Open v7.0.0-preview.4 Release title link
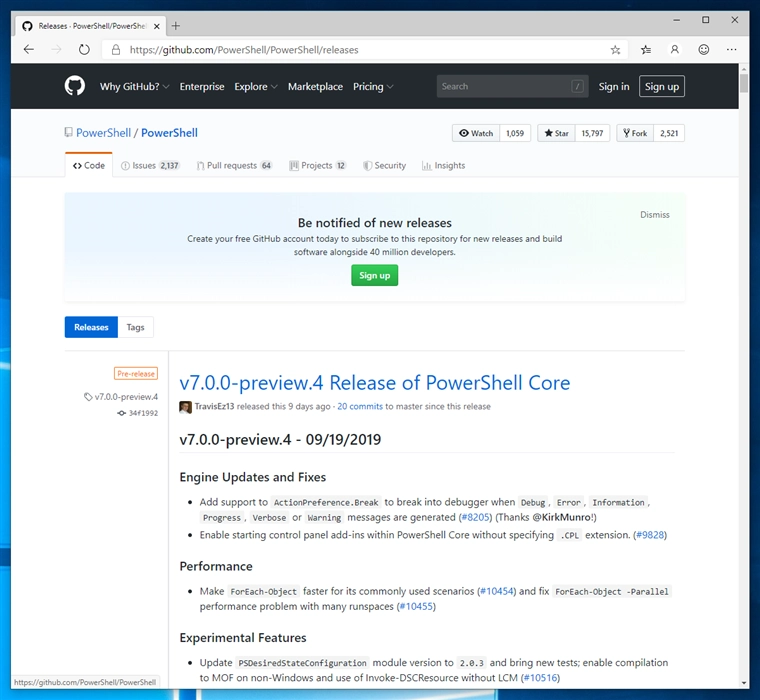 coord(375,382)
